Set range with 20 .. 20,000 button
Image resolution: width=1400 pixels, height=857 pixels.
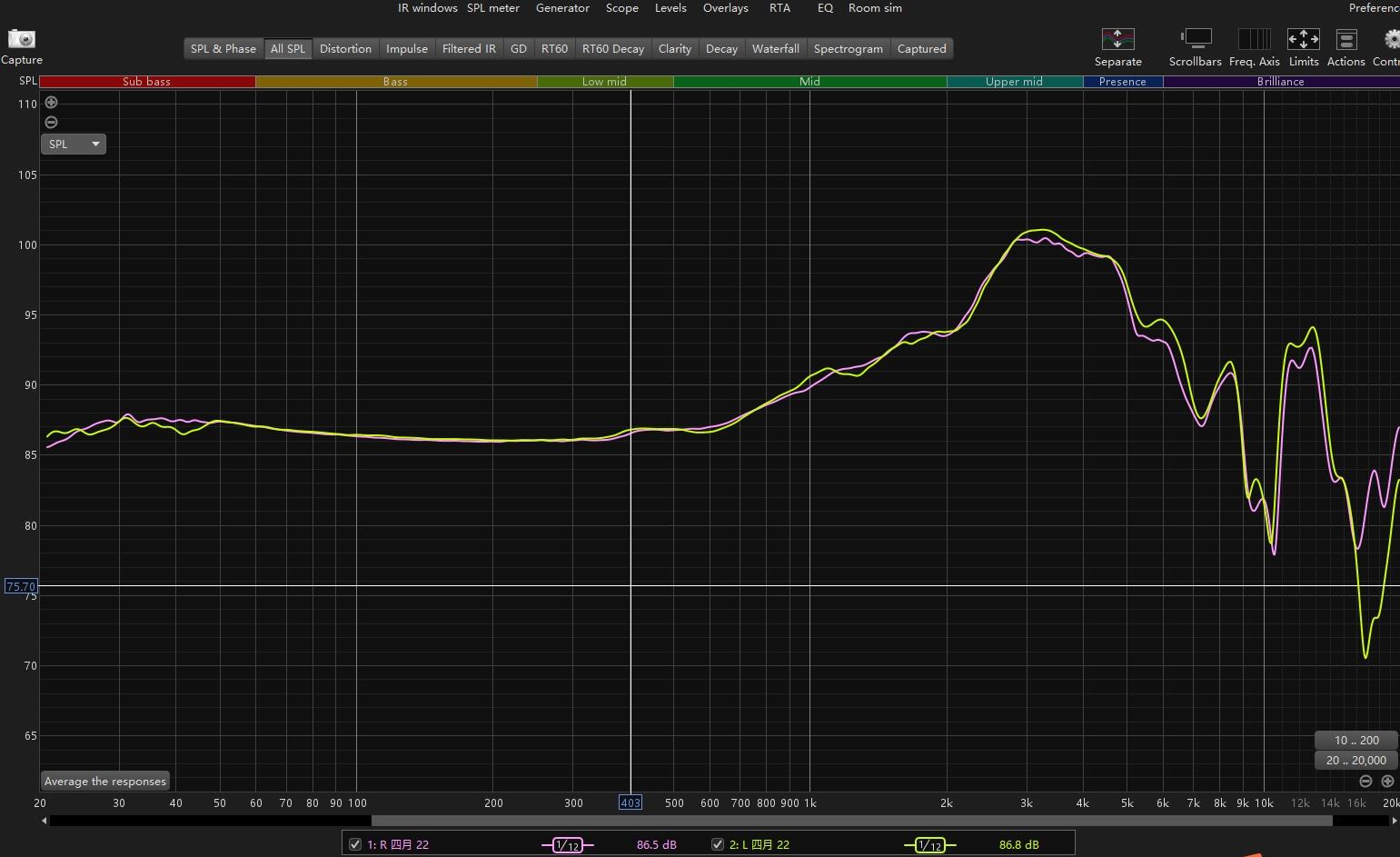pyautogui.click(x=1355, y=760)
